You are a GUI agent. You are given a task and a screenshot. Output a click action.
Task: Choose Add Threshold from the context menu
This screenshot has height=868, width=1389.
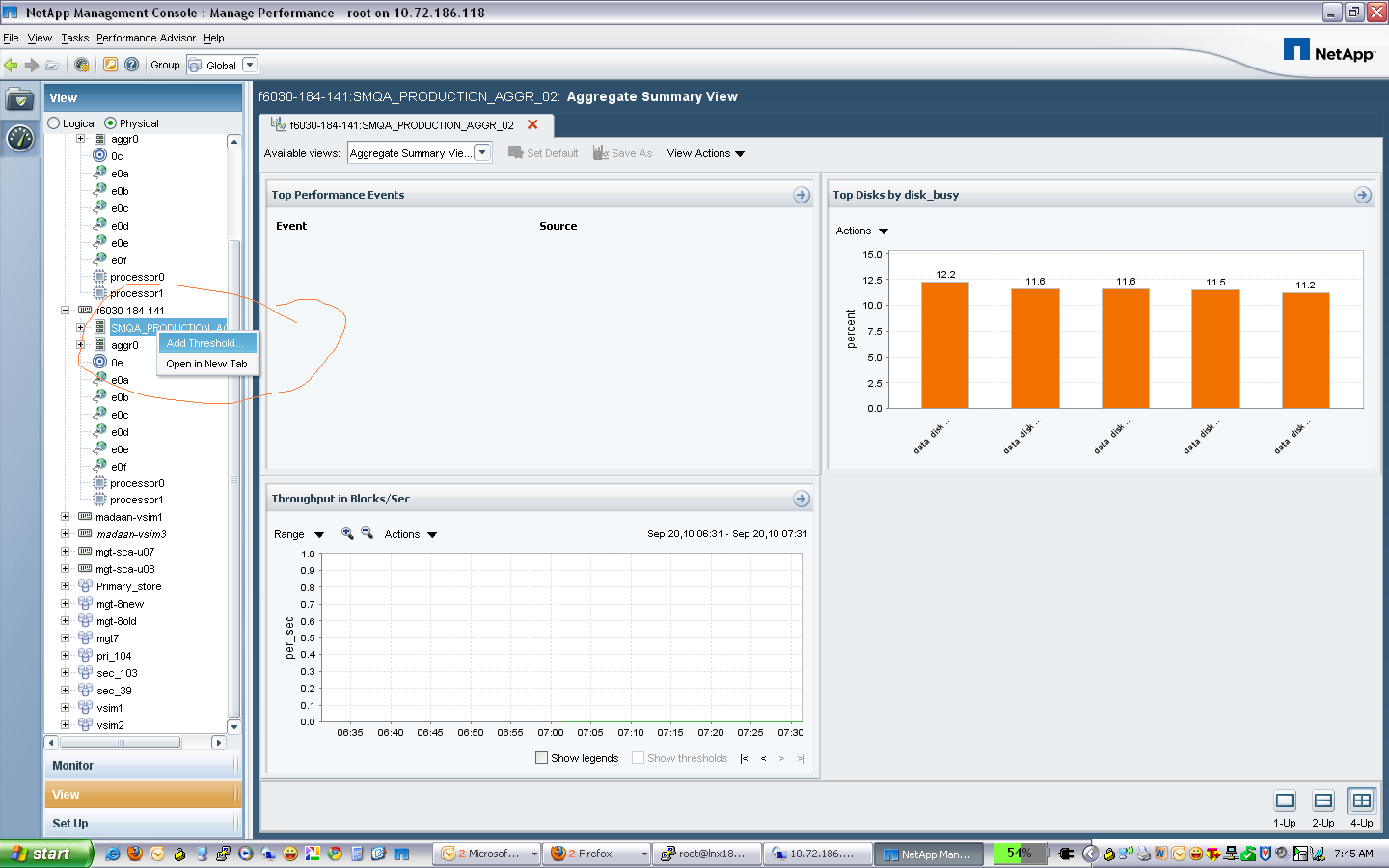click(204, 343)
